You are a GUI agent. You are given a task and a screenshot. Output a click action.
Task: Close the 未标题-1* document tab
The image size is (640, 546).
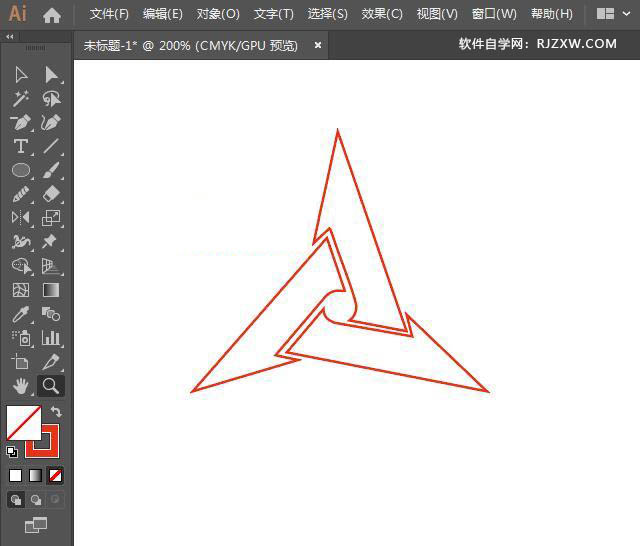[318, 45]
